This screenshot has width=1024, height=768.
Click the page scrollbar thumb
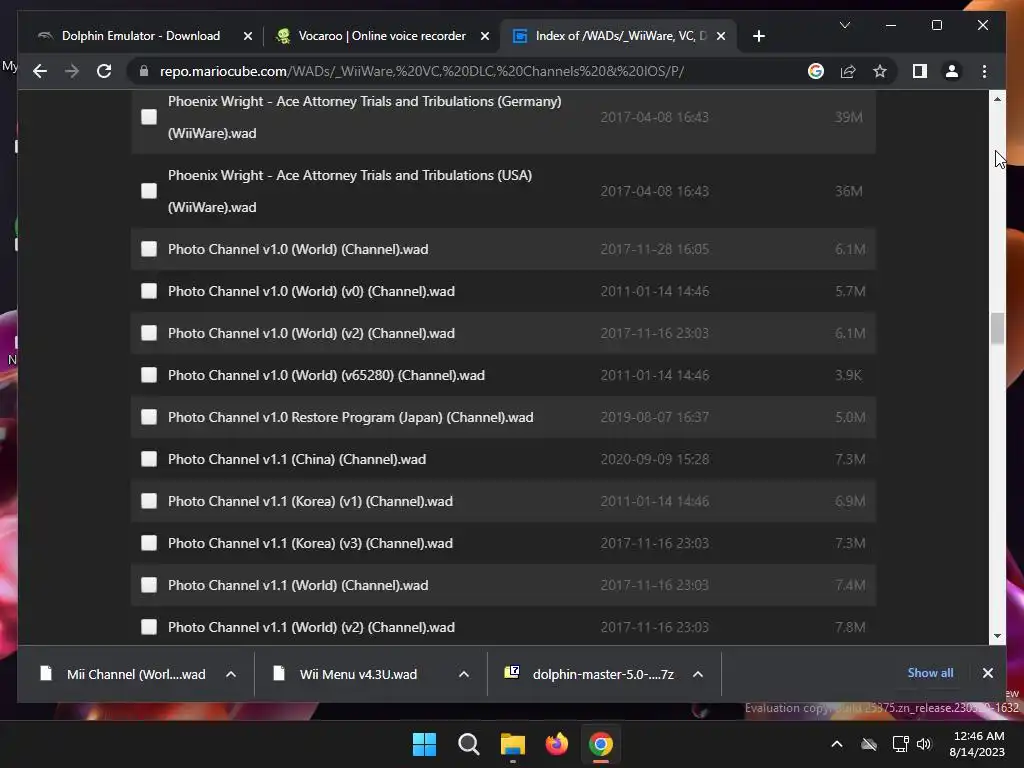tap(997, 328)
